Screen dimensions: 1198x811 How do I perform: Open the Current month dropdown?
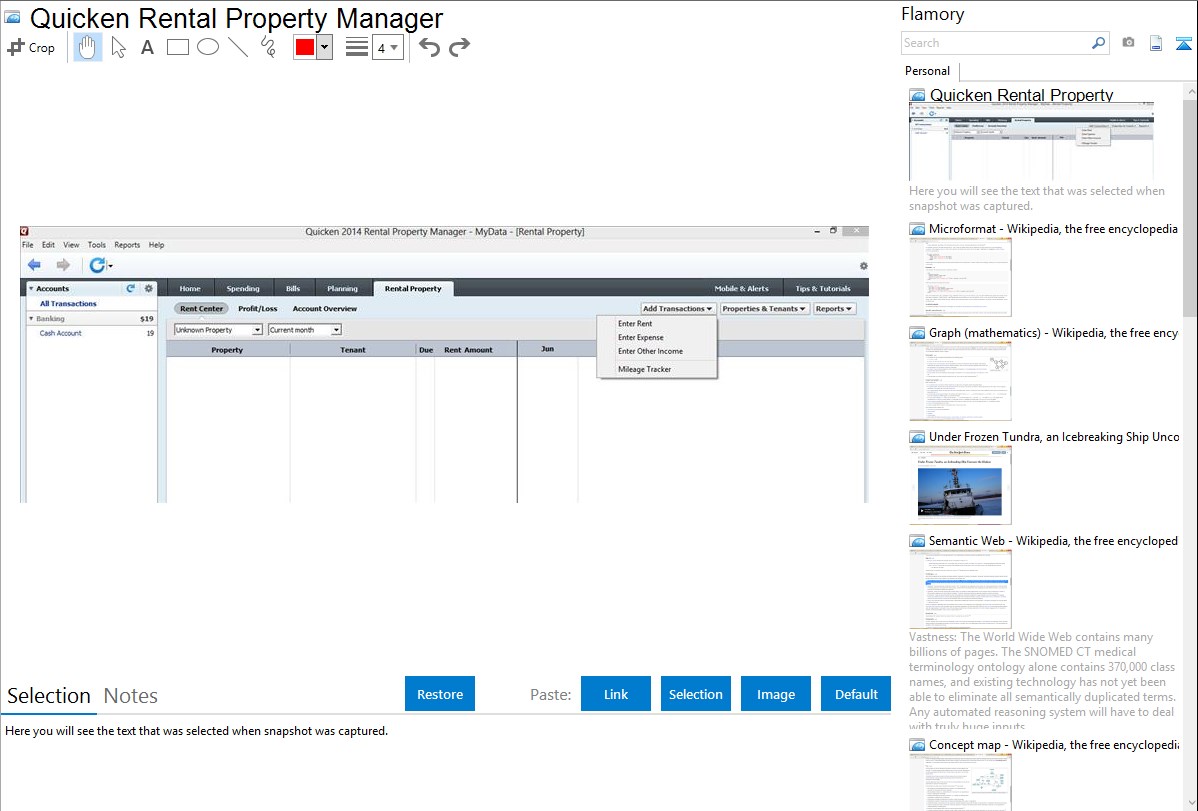point(304,330)
